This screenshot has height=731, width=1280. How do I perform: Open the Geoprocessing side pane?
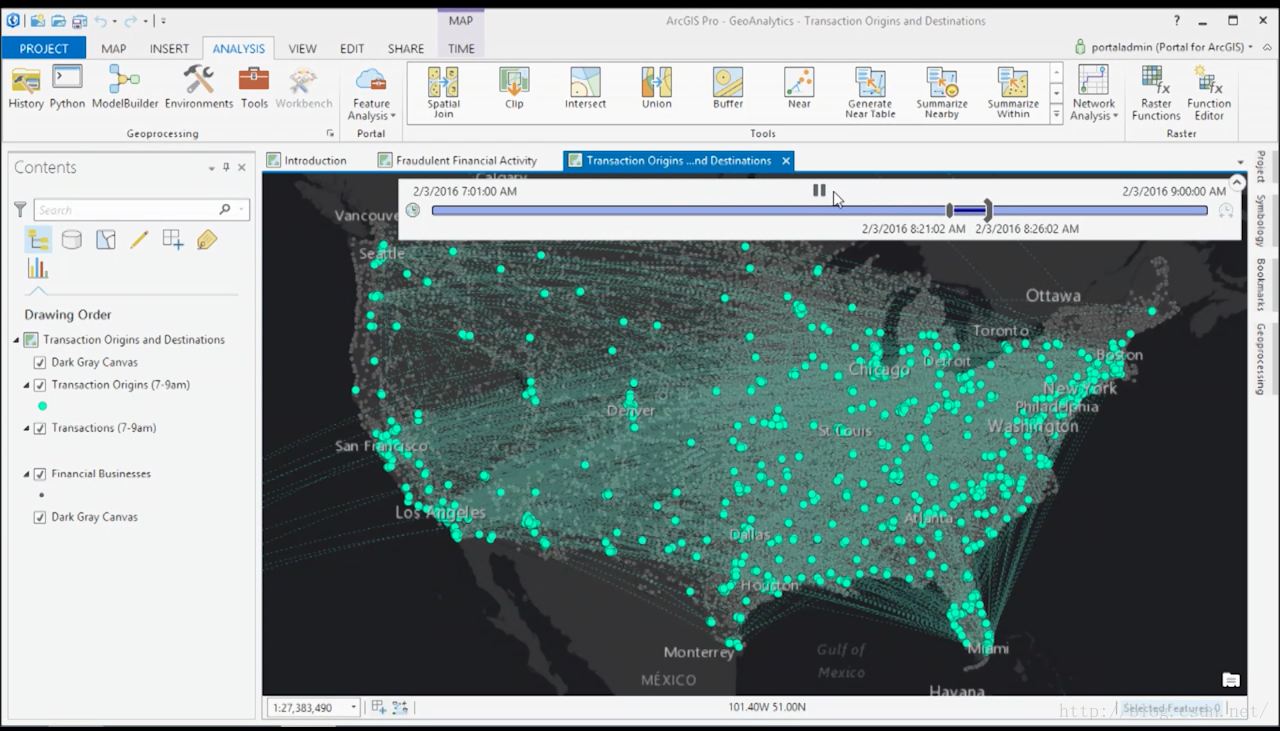click(x=1261, y=359)
